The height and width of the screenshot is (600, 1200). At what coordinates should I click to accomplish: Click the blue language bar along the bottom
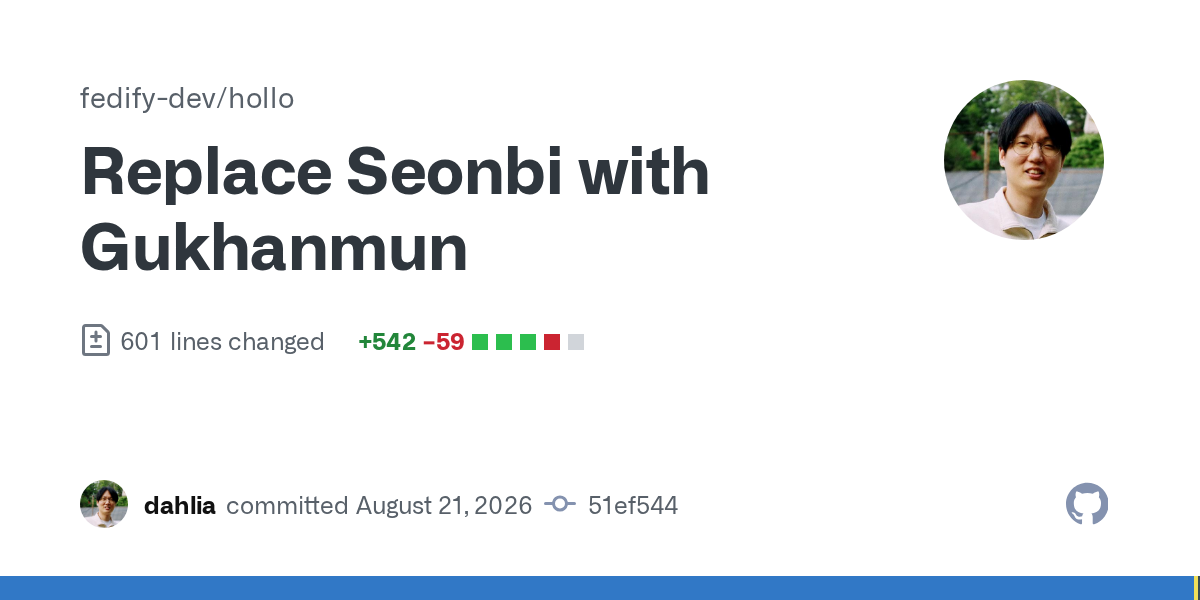[597, 588]
